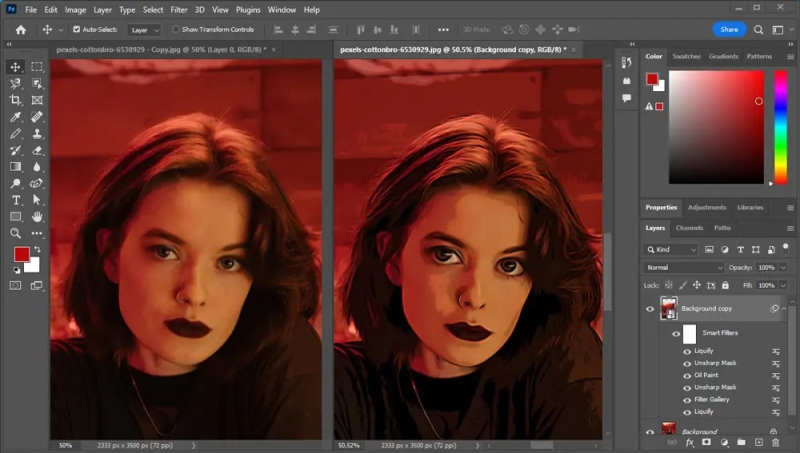Open the Fill slider dropdown arrow

(783, 285)
